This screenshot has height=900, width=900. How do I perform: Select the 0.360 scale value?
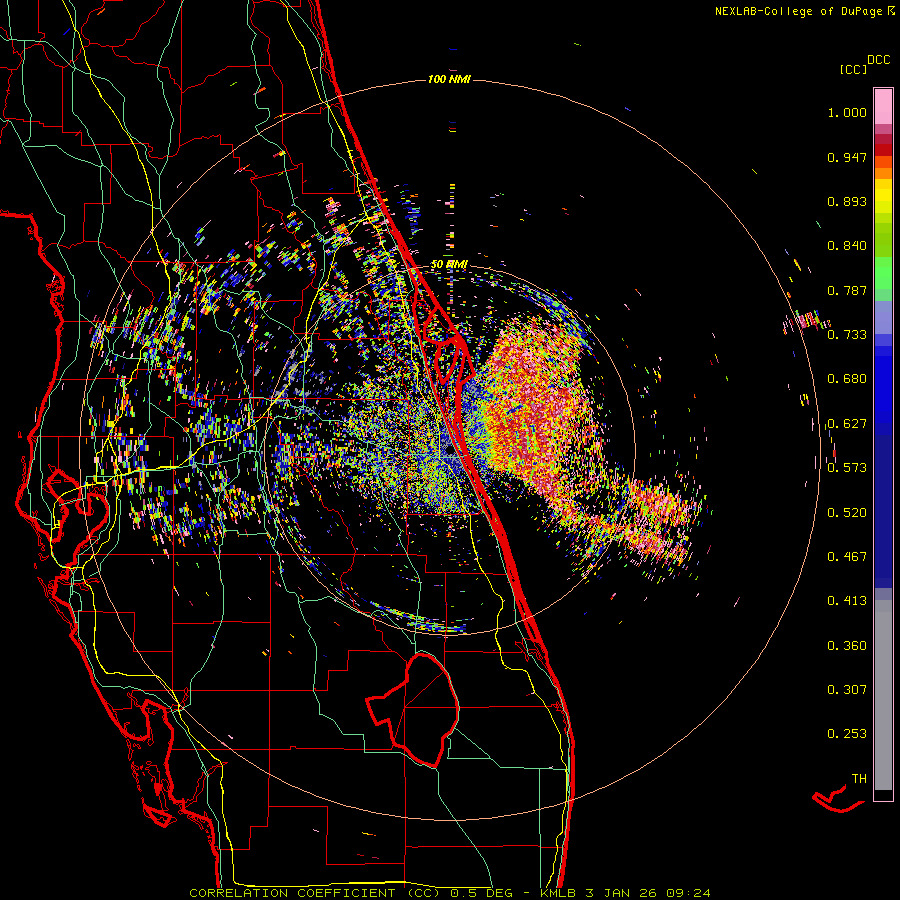847,646
